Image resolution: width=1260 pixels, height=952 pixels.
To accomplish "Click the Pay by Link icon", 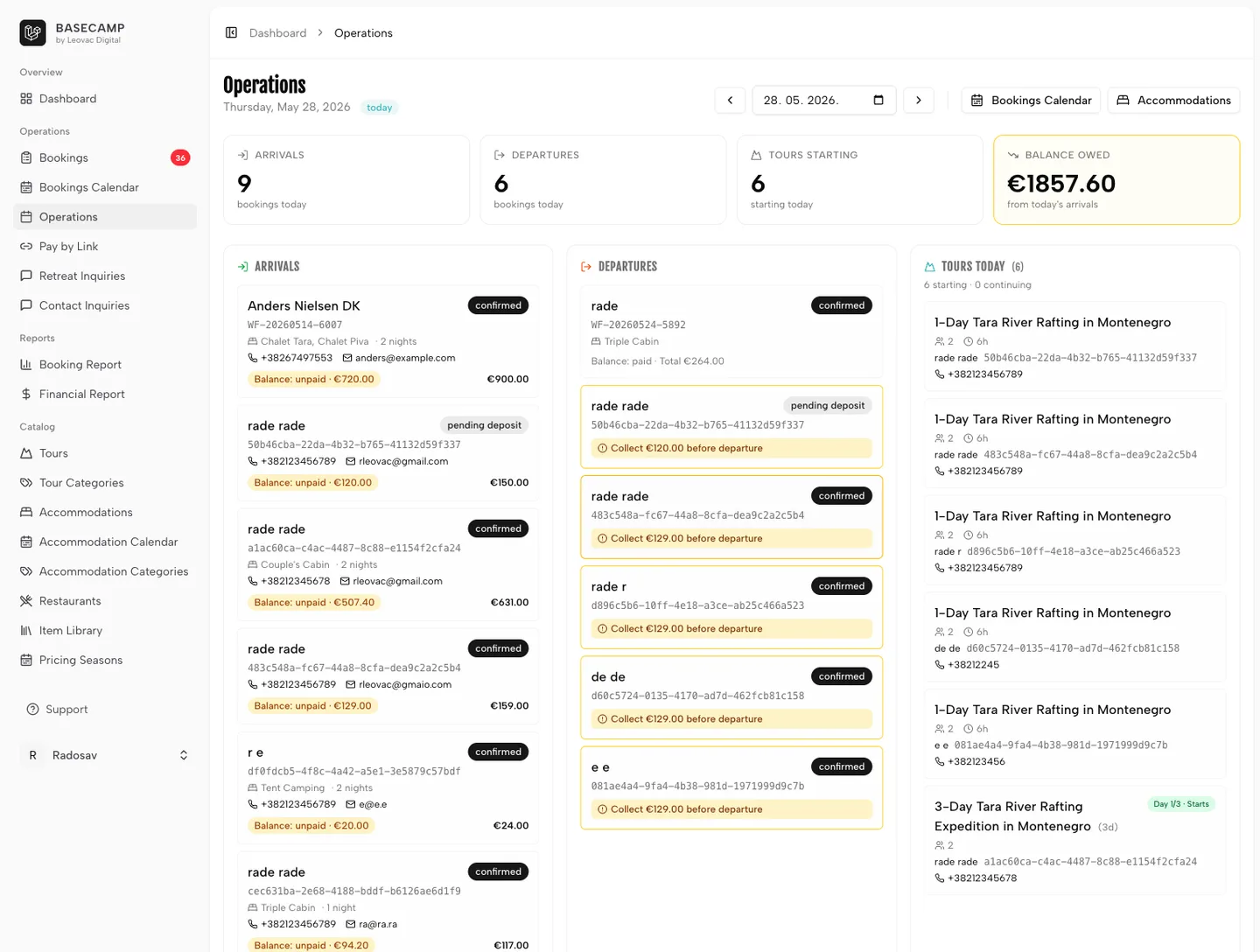I will (26, 247).
